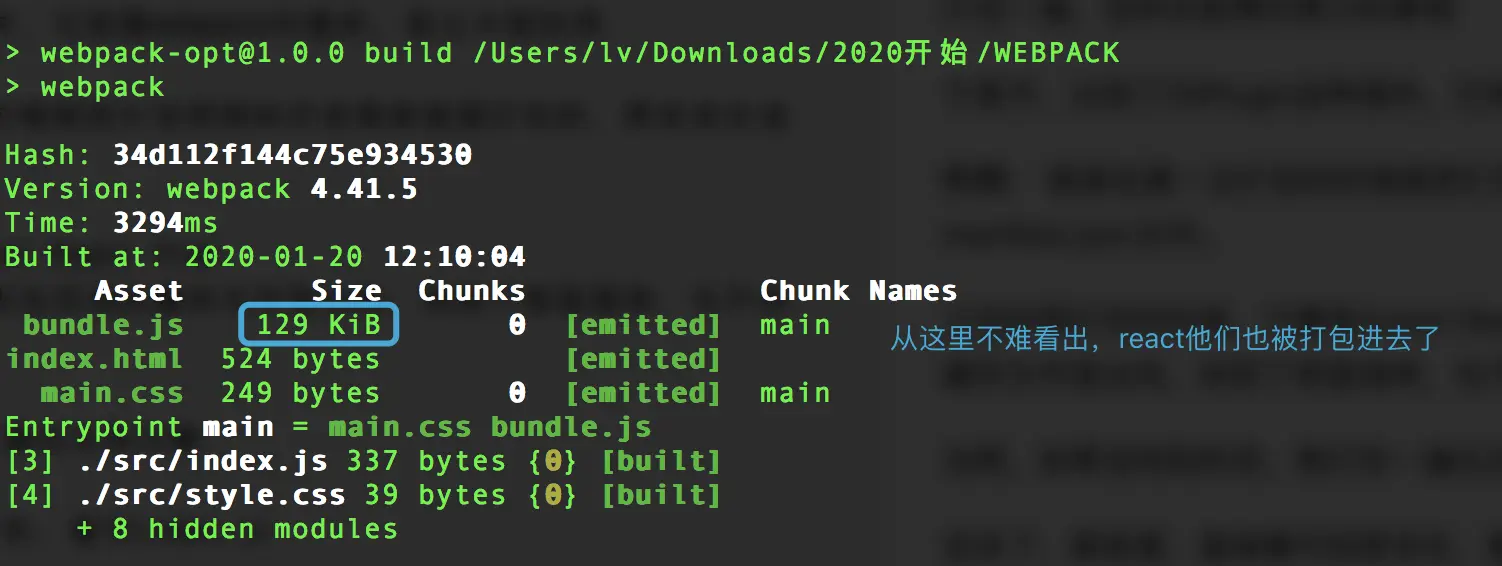This screenshot has width=1502, height=566.
Task: Click the ./src/index.js module line
Action: click(363, 461)
